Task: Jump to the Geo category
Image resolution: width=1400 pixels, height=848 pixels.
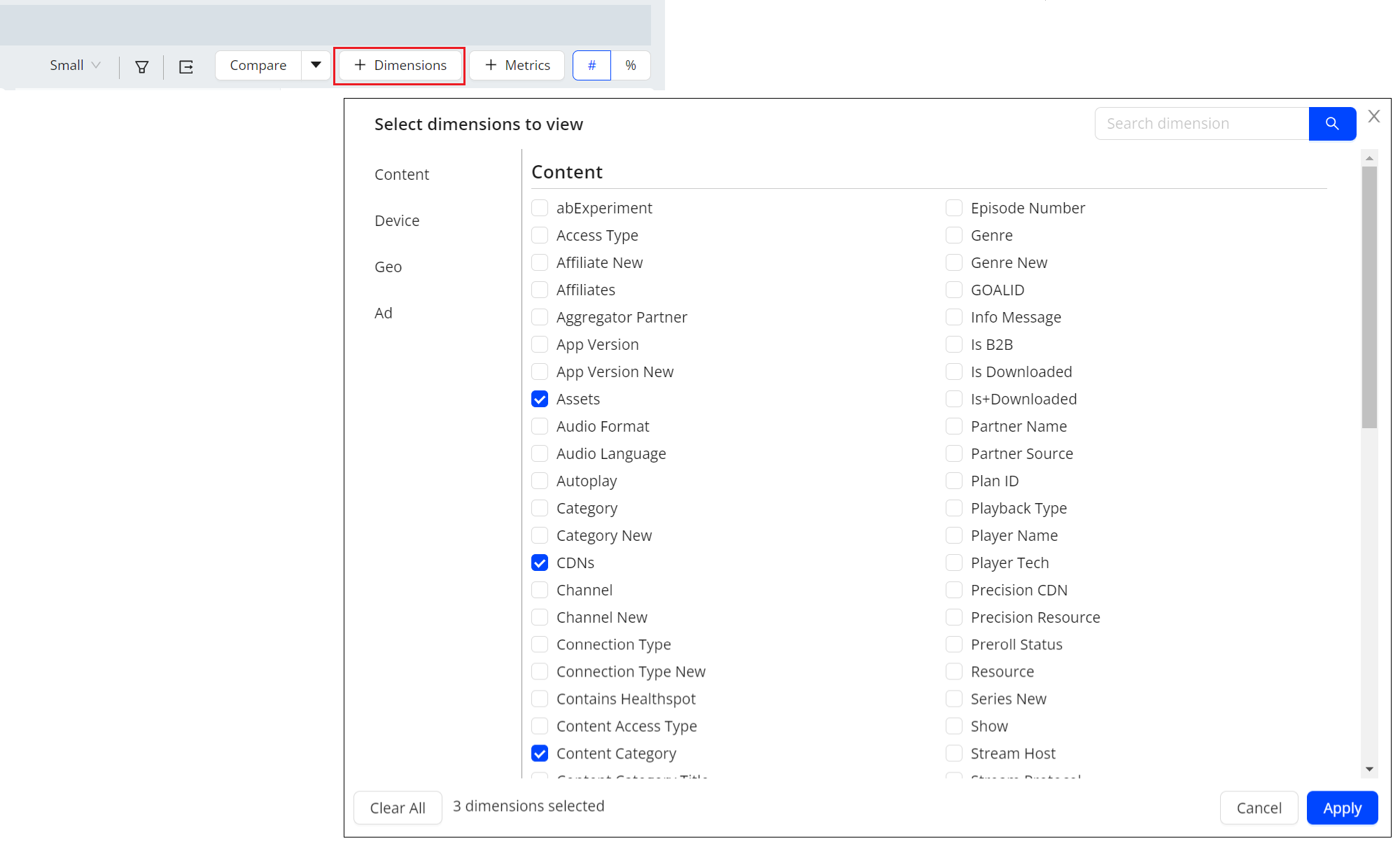Action: coord(388,267)
